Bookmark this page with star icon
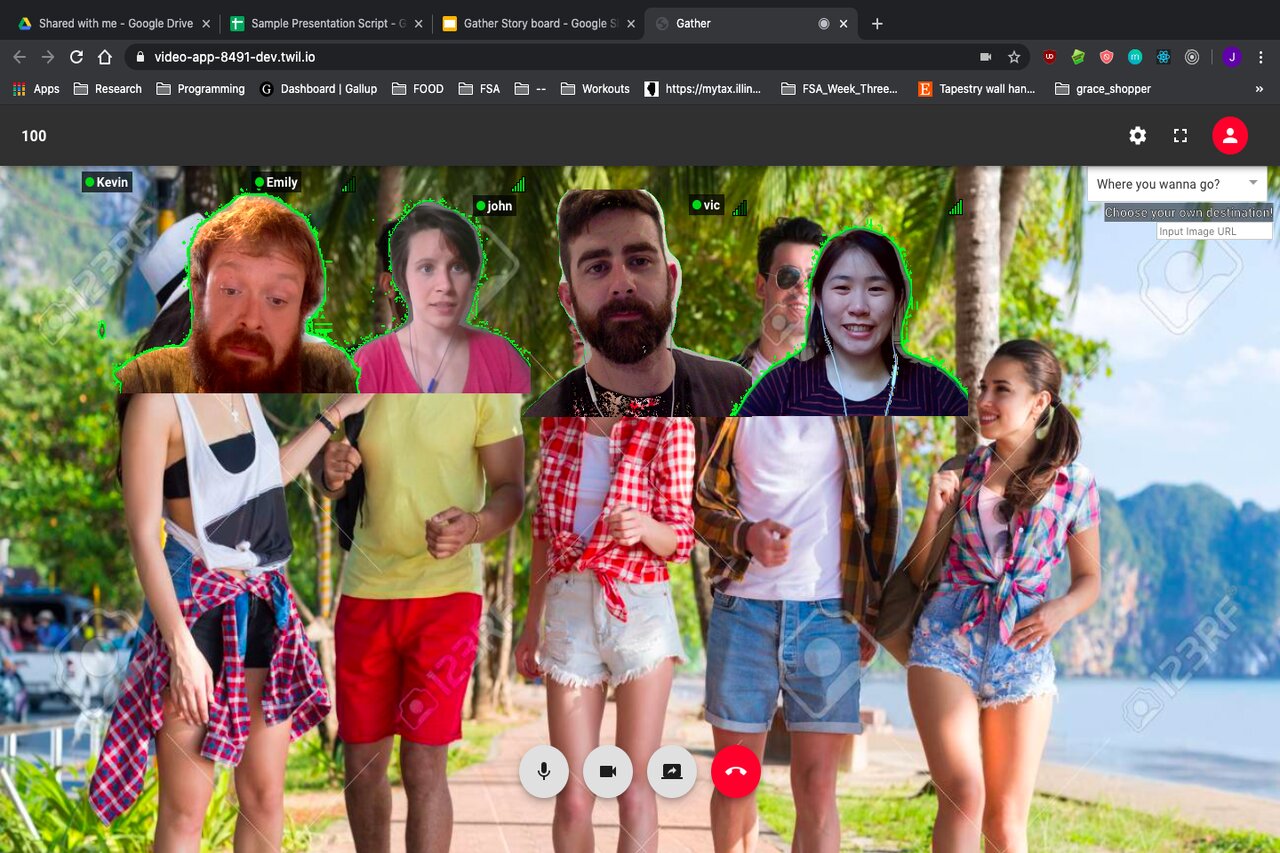This screenshot has height=853, width=1280. (1014, 57)
